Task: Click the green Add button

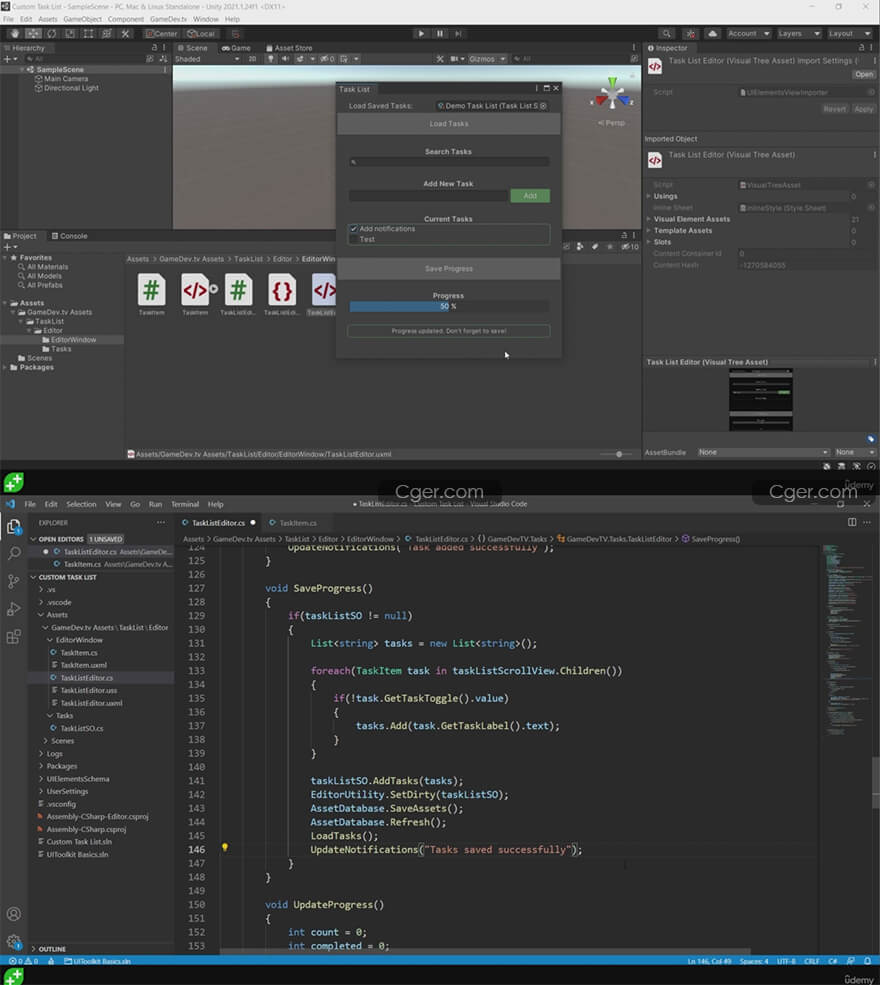Action: [530, 196]
